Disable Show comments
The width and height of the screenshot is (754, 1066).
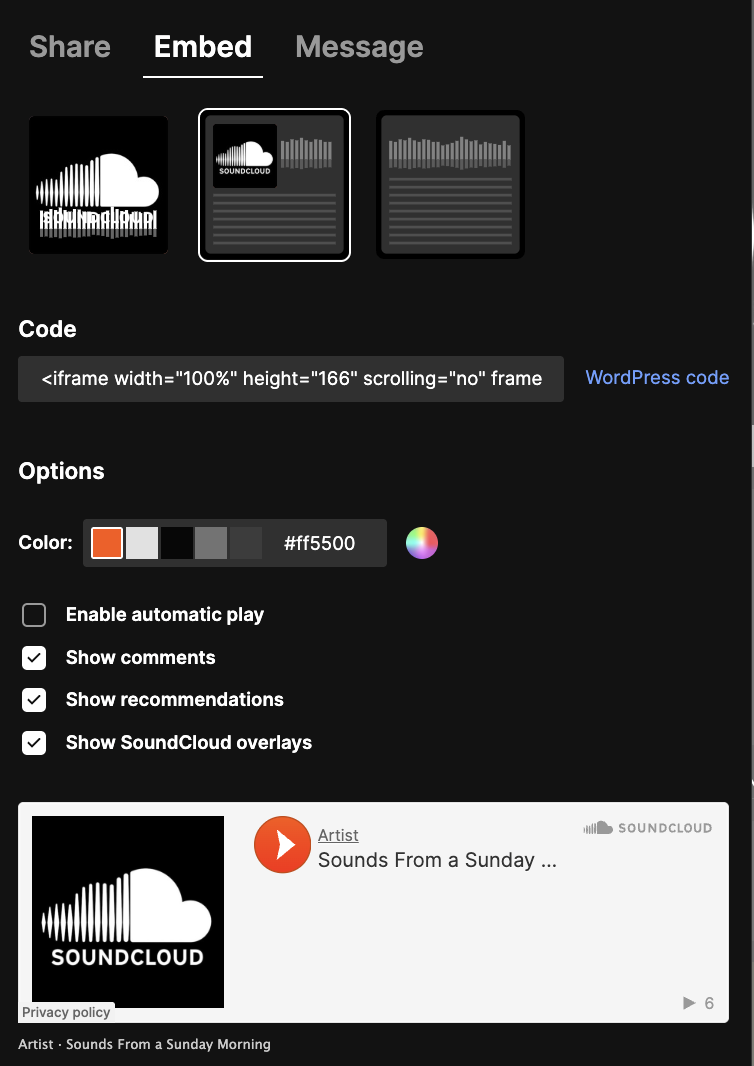point(34,658)
